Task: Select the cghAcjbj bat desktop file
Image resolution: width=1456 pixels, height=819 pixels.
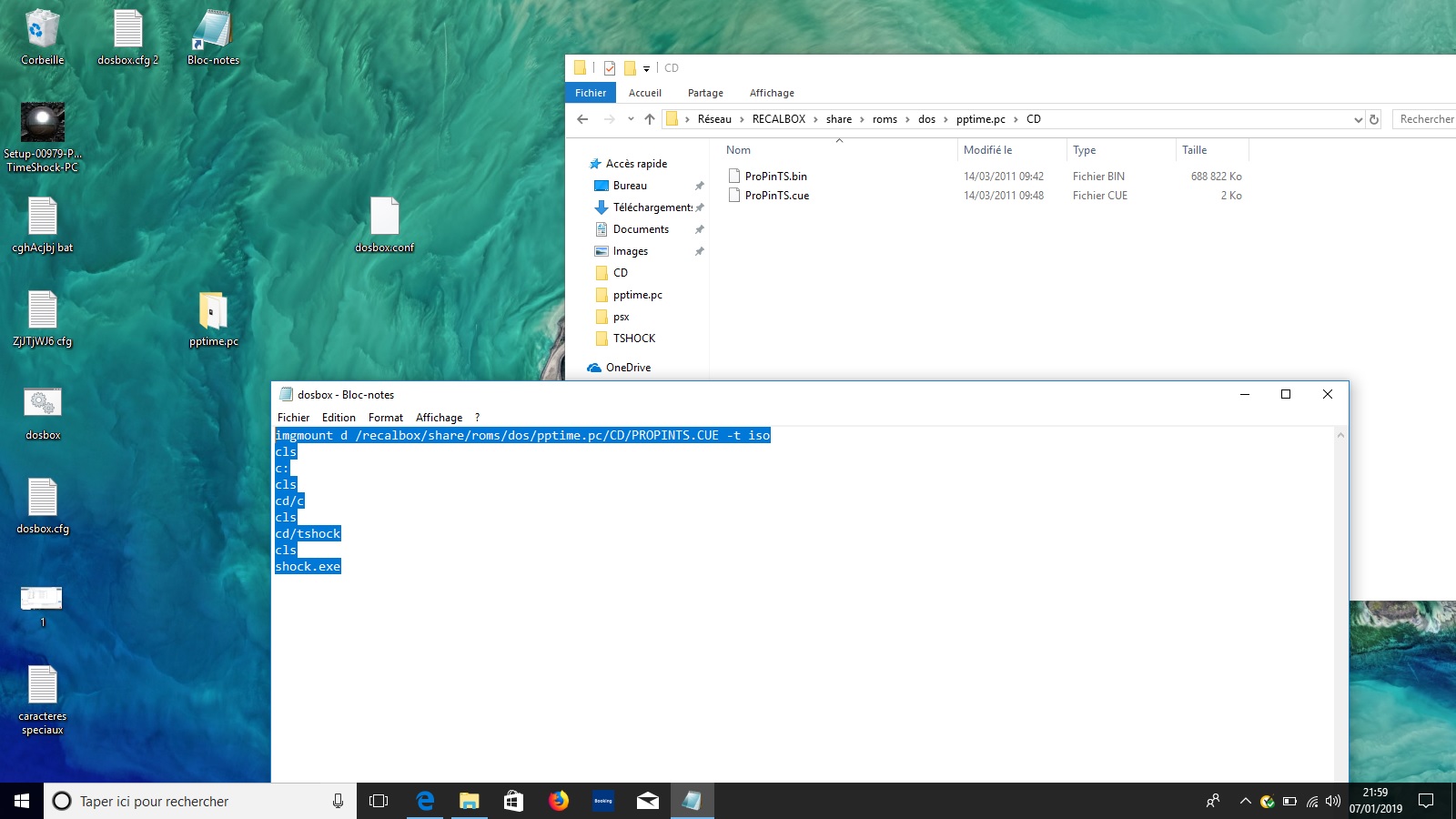Action: pyautogui.click(x=42, y=225)
